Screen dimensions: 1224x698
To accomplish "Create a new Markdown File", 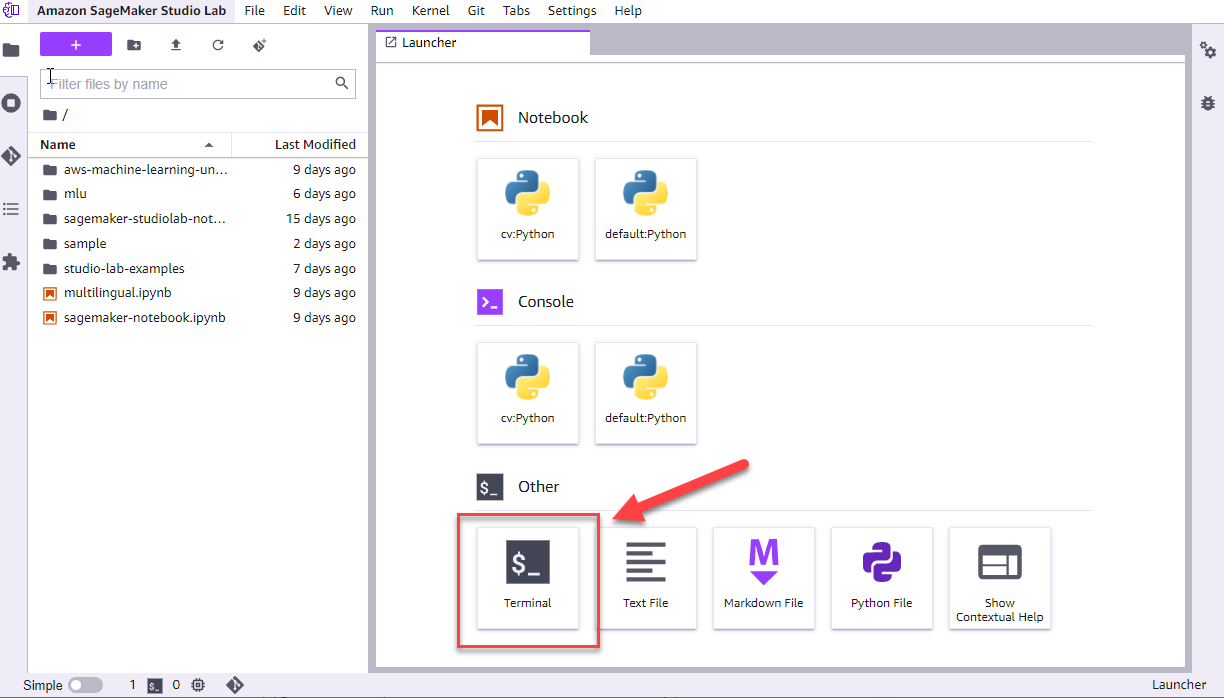I will click(764, 578).
